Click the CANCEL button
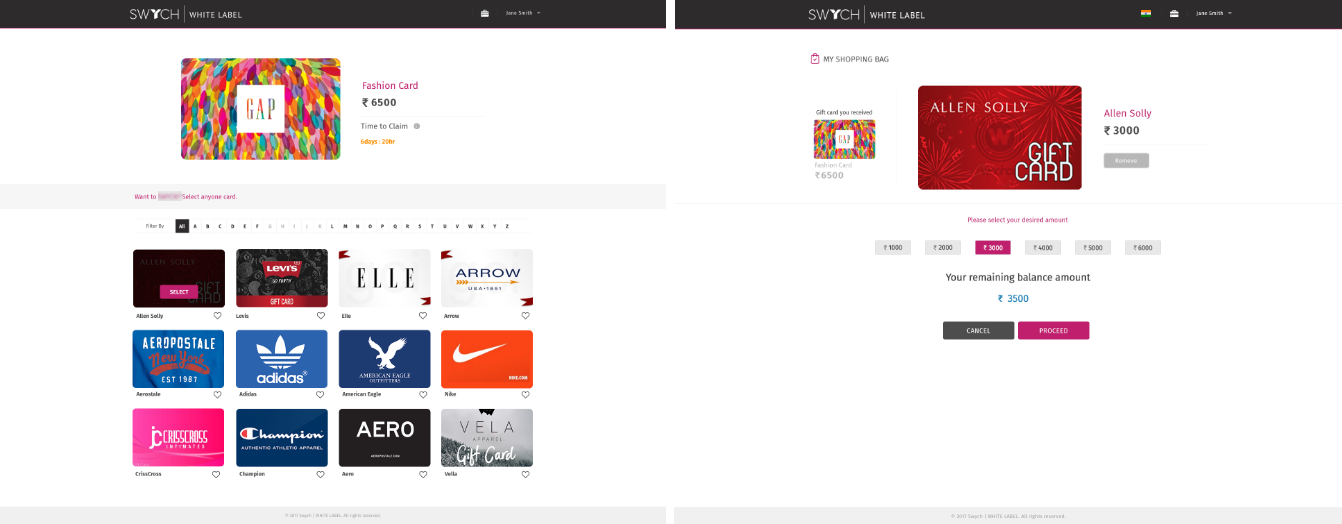This screenshot has width=1342, height=524. (978, 330)
